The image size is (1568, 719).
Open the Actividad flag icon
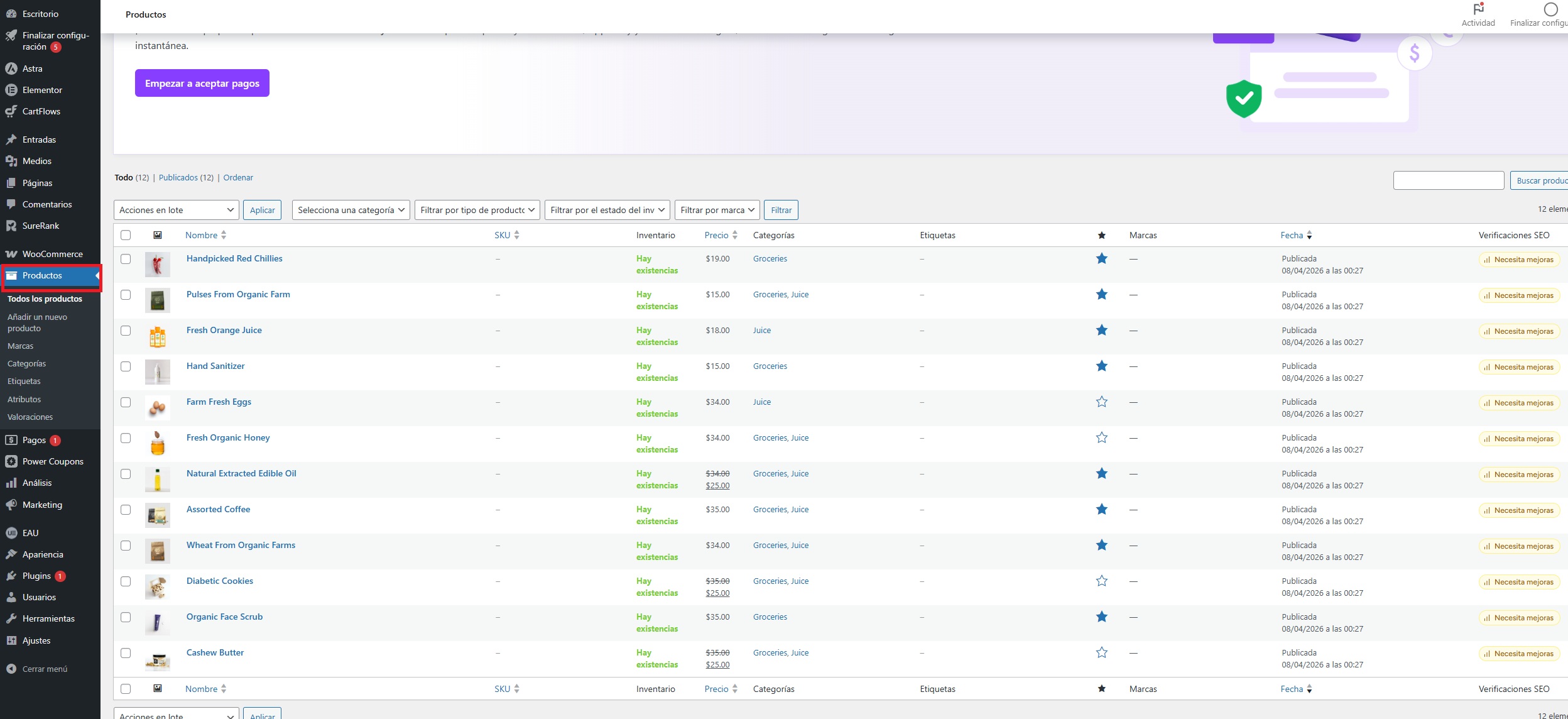(1478, 9)
